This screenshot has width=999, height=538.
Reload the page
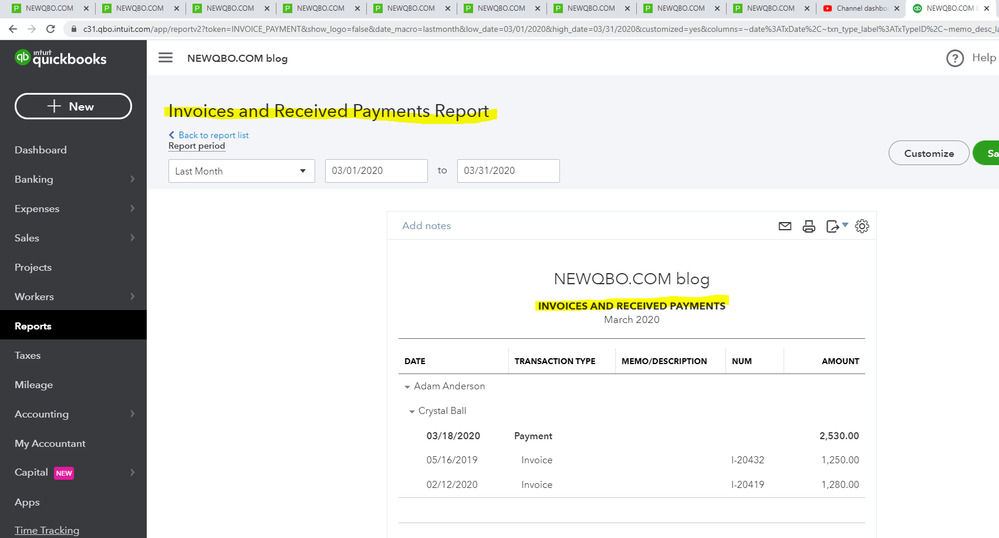pos(50,29)
